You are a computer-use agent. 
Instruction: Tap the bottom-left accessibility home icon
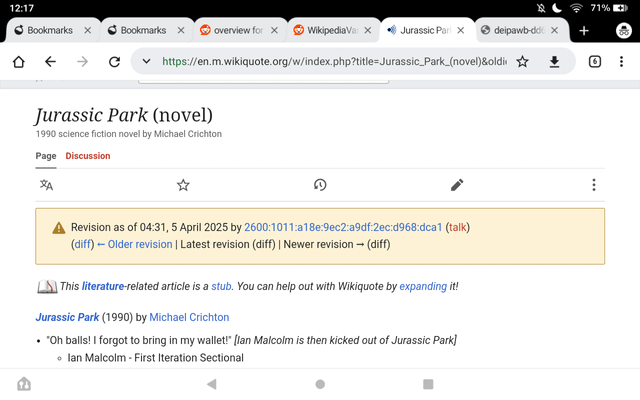point(24,384)
